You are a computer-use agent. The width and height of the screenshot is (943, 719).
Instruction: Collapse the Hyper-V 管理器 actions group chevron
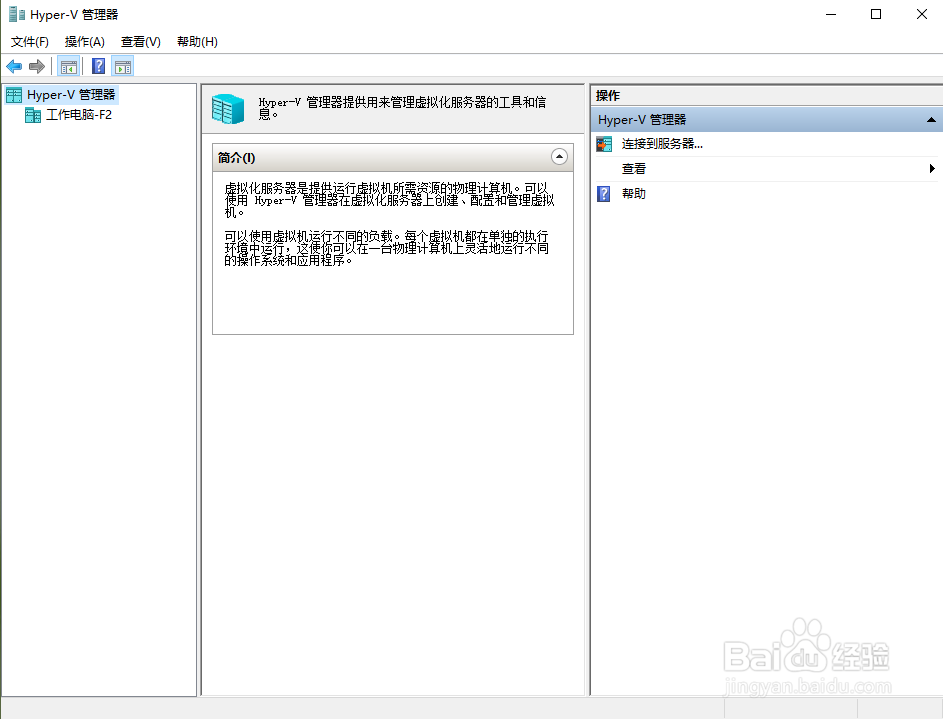pyautogui.click(x=930, y=119)
